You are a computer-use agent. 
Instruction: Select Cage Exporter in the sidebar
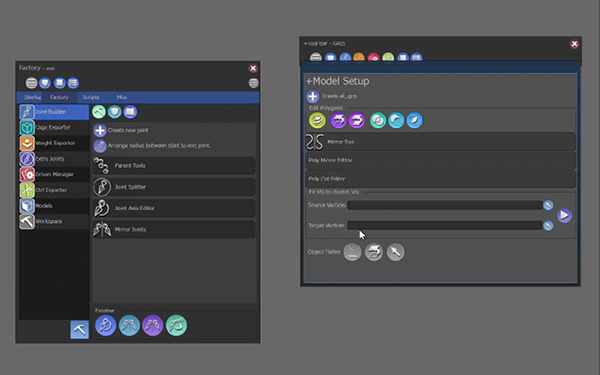(54, 127)
